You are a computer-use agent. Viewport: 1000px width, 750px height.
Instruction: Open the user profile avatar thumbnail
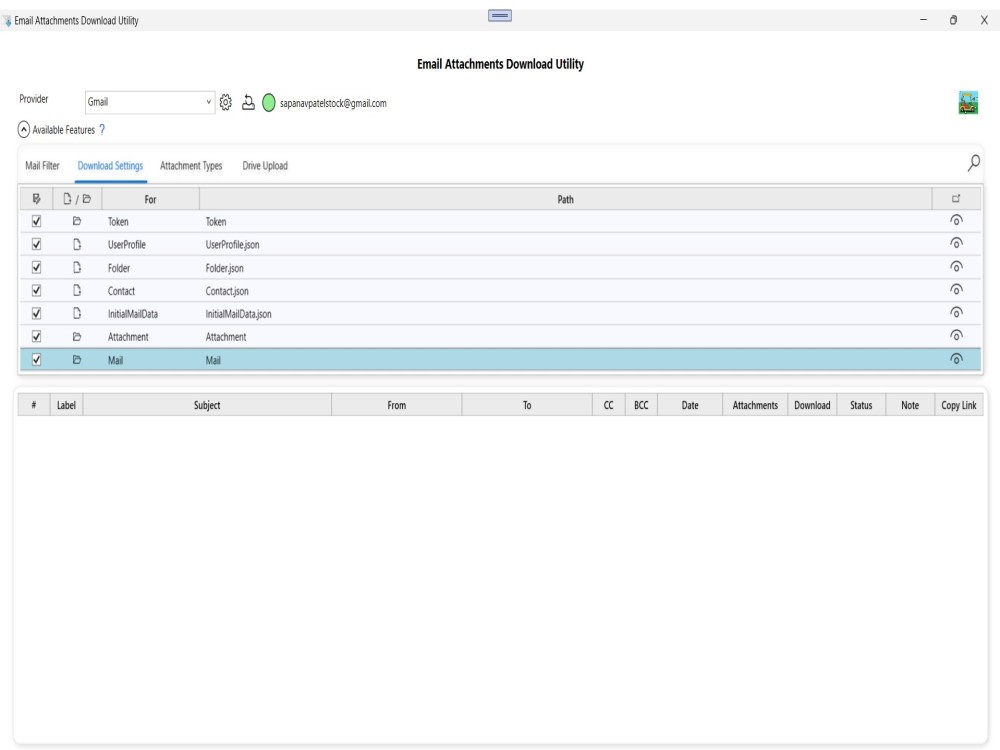pos(967,102)
